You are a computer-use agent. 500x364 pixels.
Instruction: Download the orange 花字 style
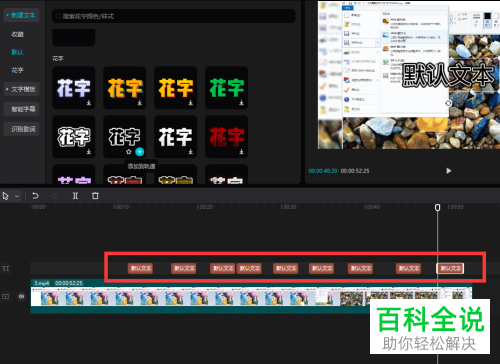pos(140,103)
